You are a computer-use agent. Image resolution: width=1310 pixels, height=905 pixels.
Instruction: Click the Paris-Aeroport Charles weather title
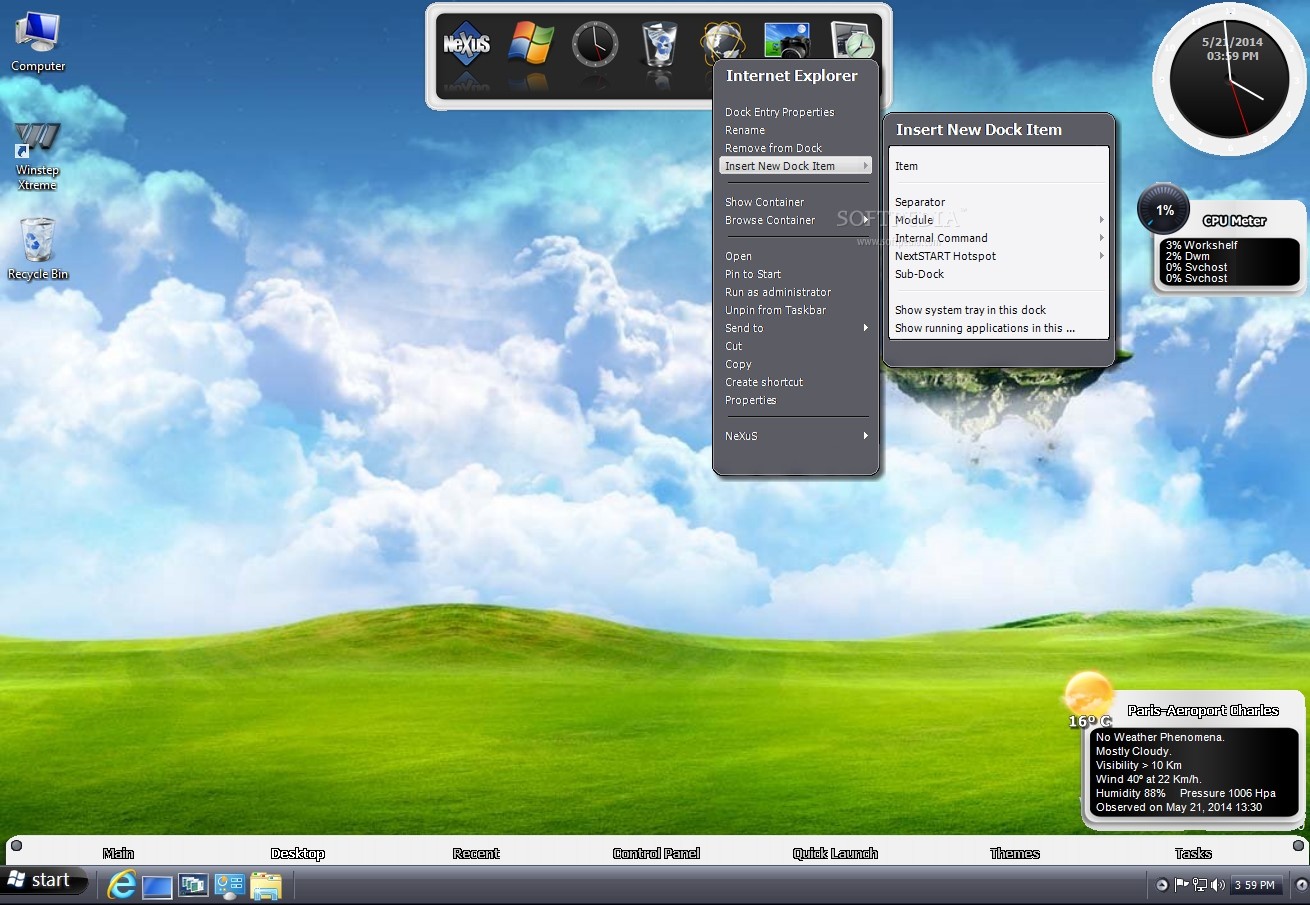coord(1203,710)
